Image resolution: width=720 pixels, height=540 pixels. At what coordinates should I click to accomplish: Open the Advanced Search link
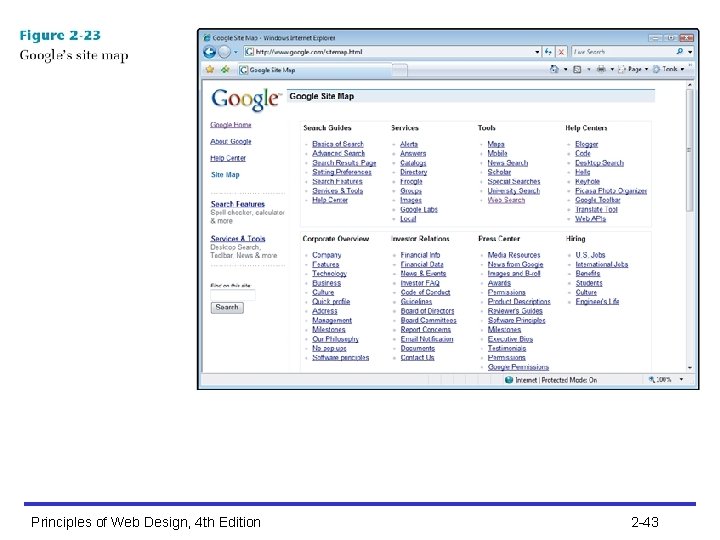tap(338, 153)
